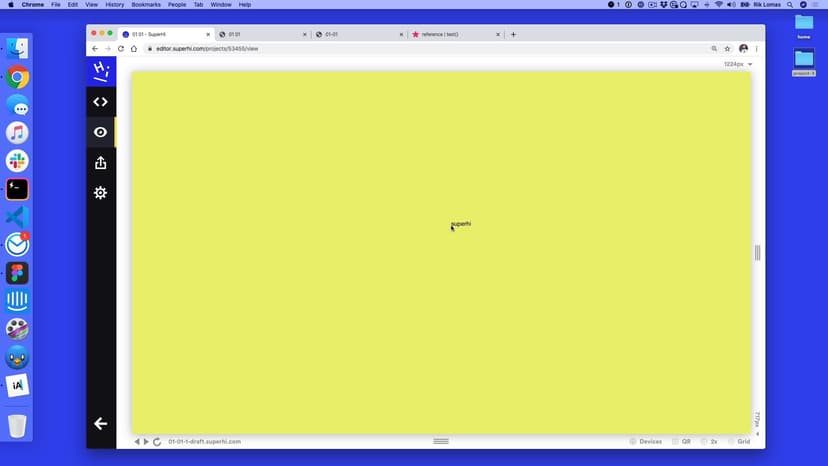828x466 pixels.
Task: Toggle the Devices option
Action: point(646,441)
